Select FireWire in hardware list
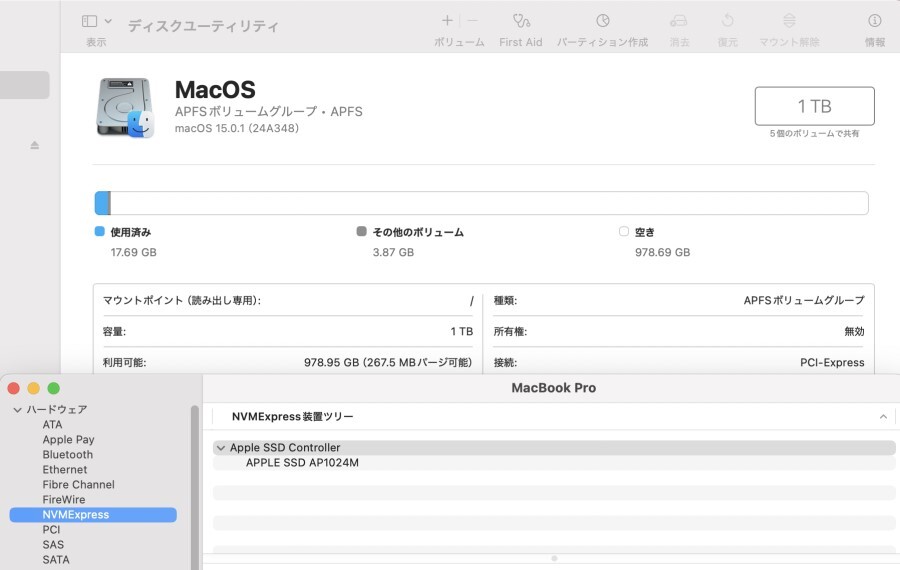The image size is (900, 570). point(64,499)
